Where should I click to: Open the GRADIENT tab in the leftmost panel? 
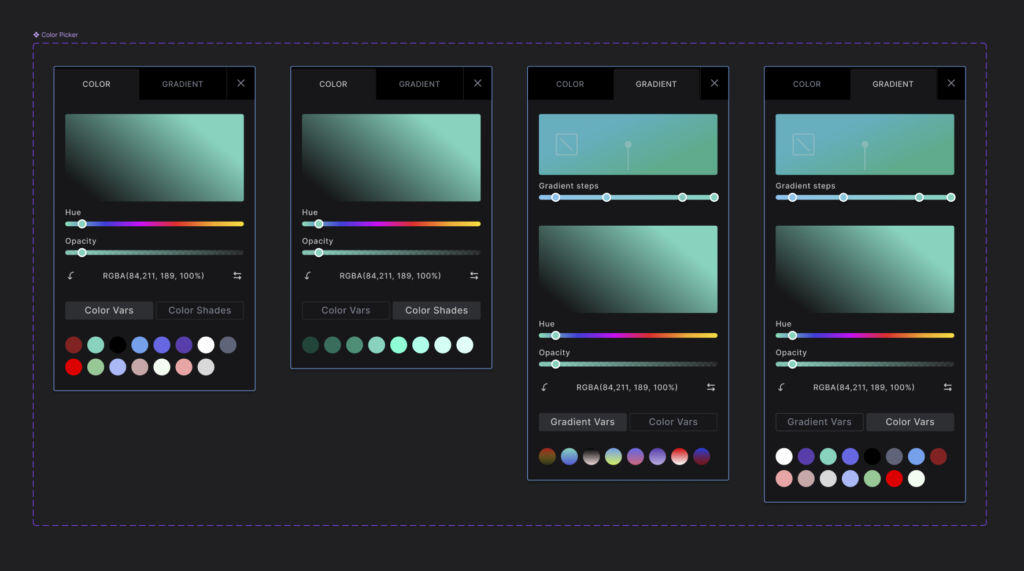[x=182, y=84]
